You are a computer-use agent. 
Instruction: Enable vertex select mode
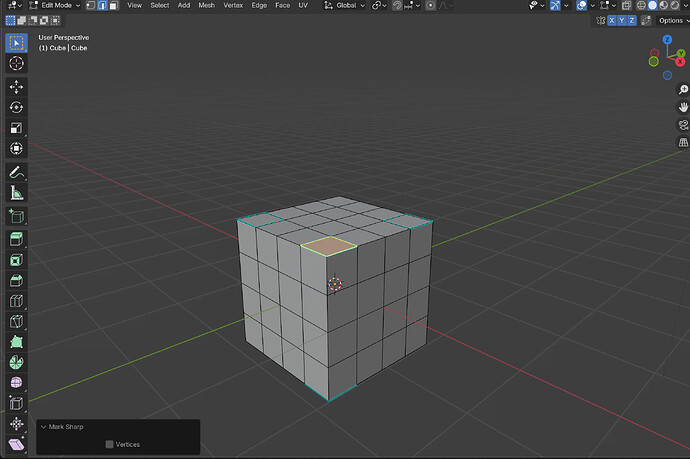(x=91, y=5)
